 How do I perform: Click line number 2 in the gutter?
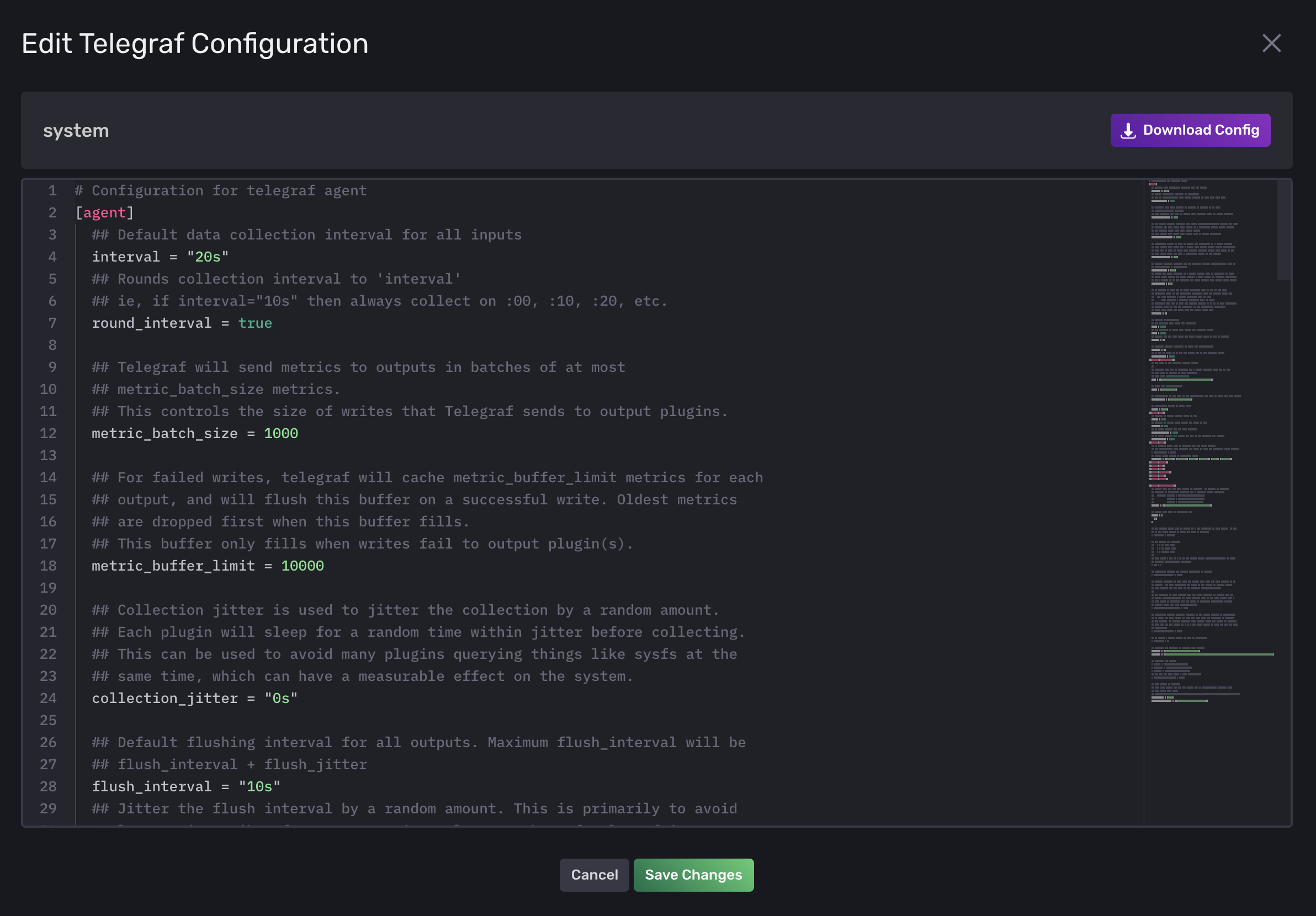point(52,212)
